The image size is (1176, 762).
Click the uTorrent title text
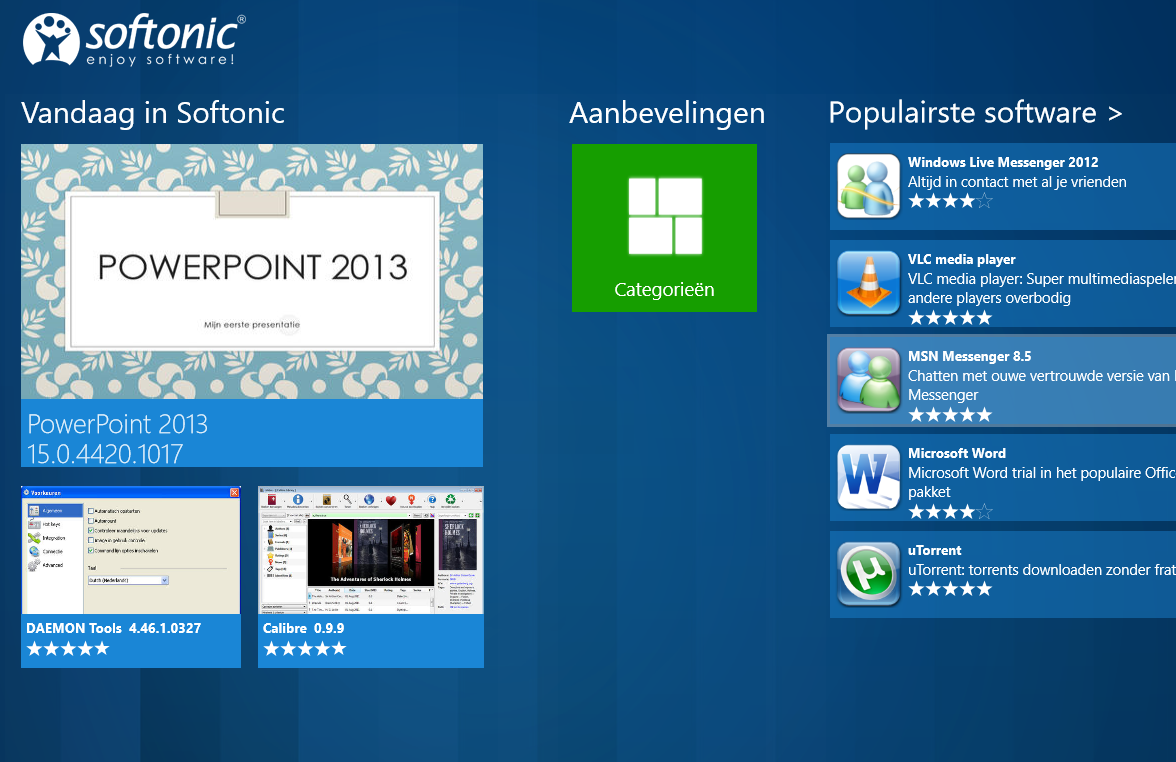(x=934, y=550)
